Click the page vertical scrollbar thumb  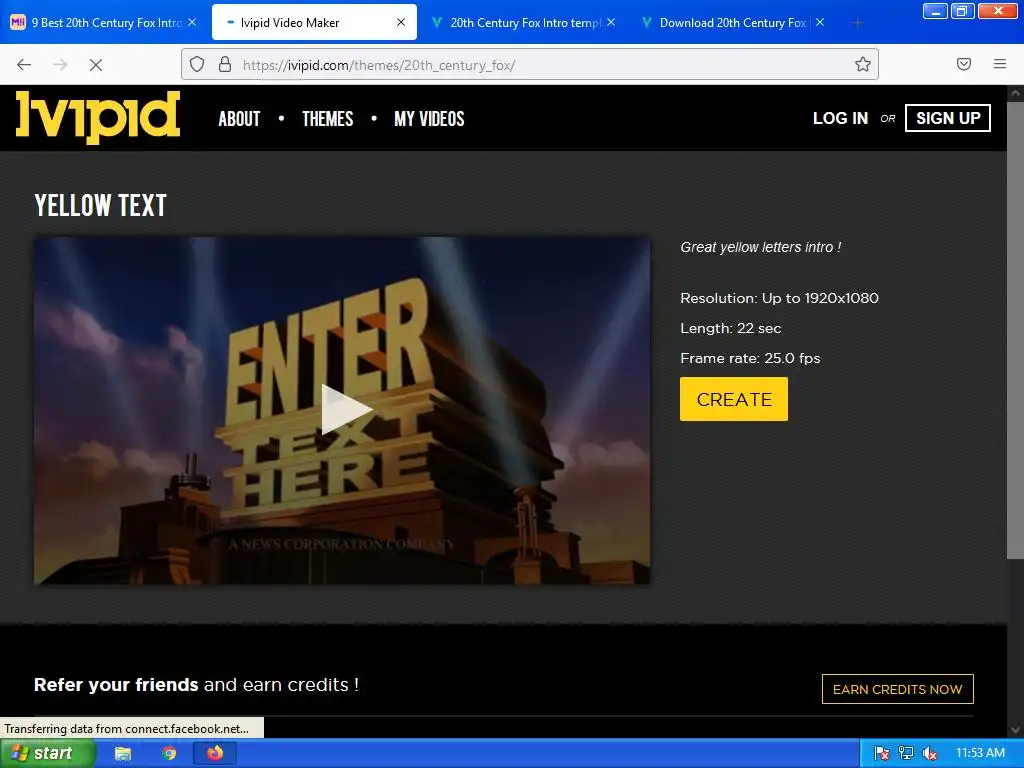point(1015,330)
